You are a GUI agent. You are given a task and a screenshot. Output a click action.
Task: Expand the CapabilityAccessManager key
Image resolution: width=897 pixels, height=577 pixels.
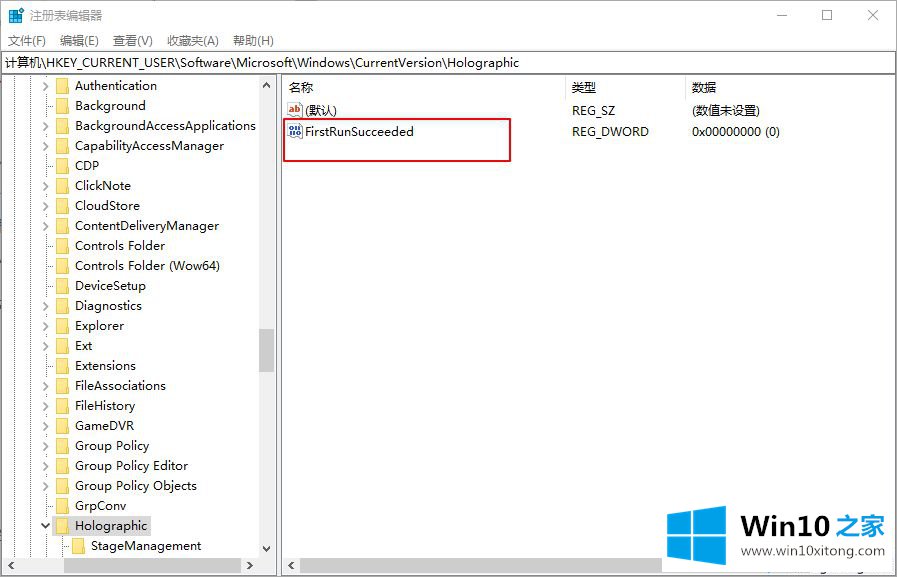(x=45, y=146)
